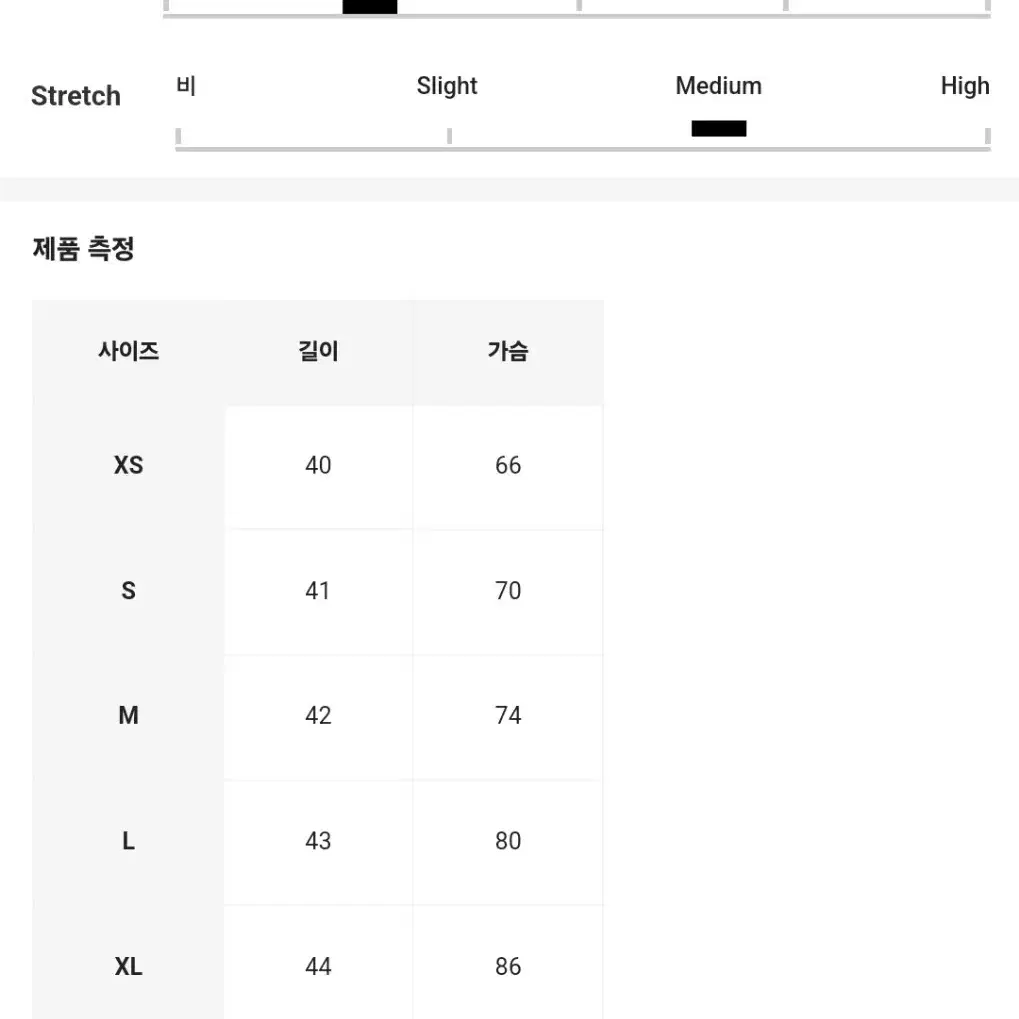Select the High stretch label

pos(964,86)
